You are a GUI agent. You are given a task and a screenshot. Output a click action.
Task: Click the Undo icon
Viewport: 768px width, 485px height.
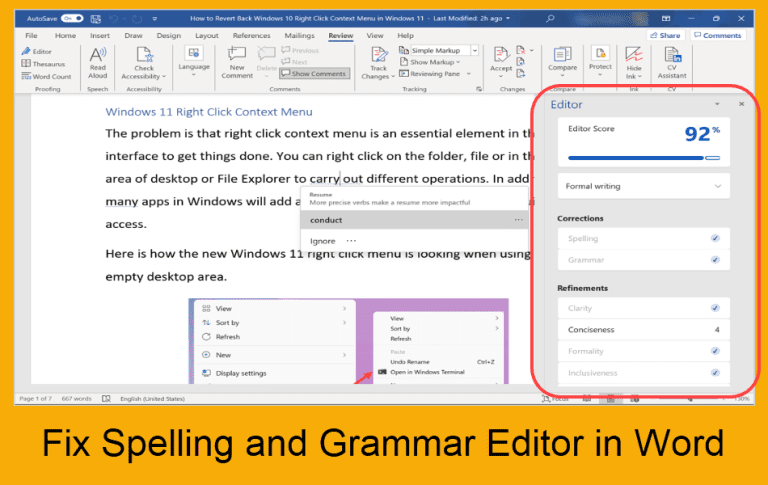(114, 19)
